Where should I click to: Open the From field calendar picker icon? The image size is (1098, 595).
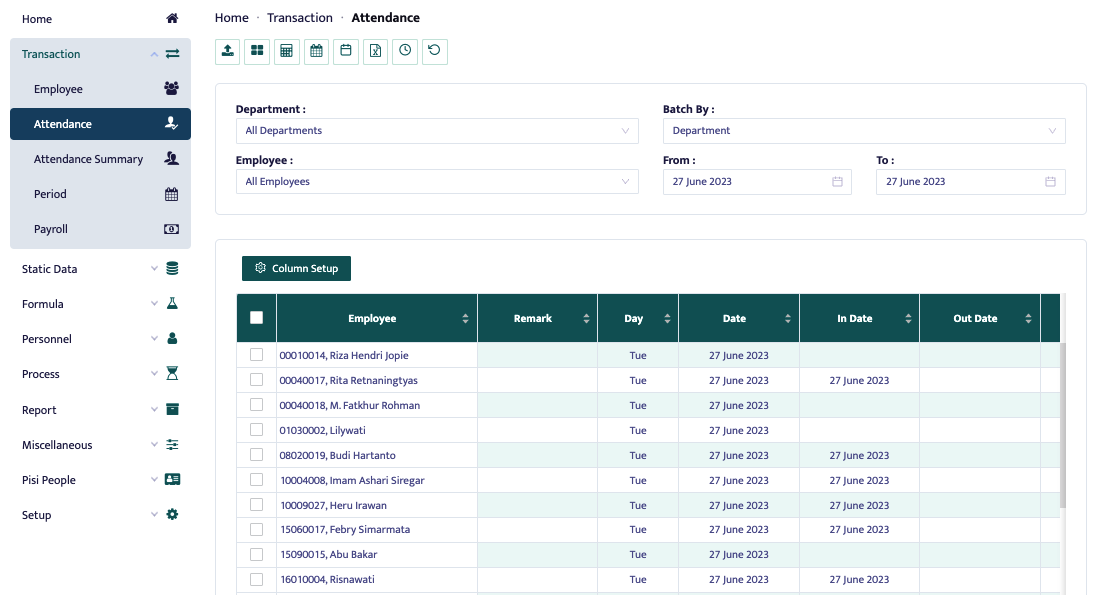837,181
